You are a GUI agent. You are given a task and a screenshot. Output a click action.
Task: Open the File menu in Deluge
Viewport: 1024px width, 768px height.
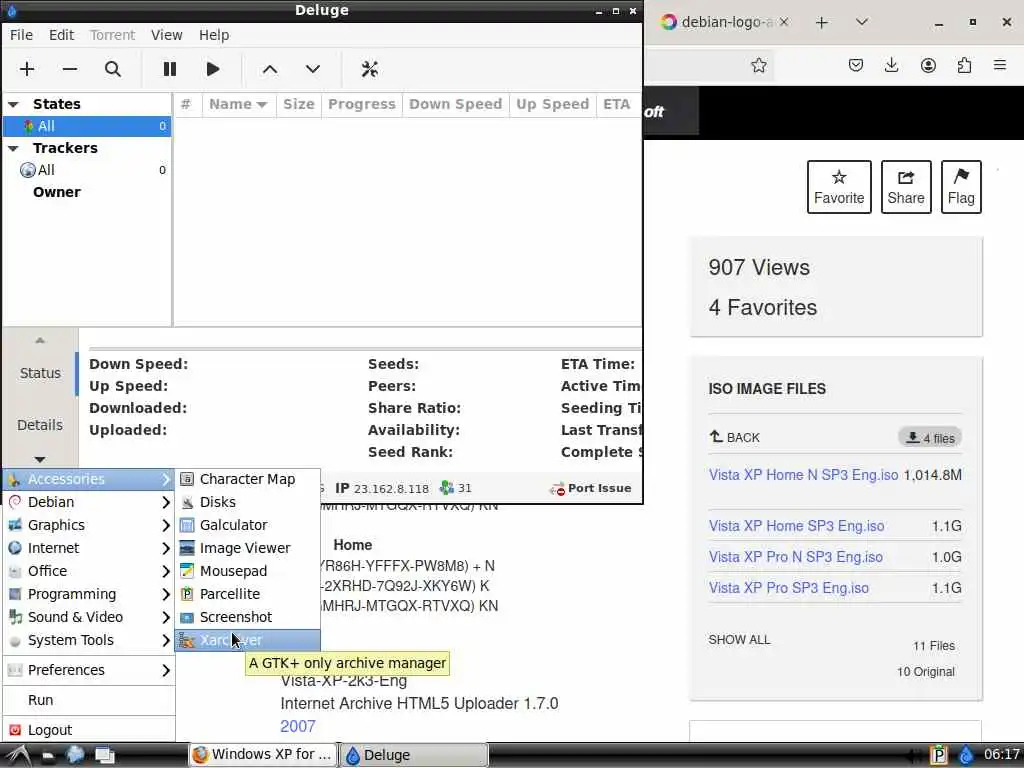[21, 35]
